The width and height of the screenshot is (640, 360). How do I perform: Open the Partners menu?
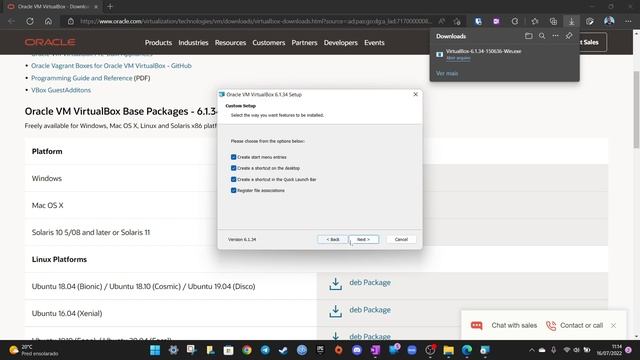coord(304,42)
